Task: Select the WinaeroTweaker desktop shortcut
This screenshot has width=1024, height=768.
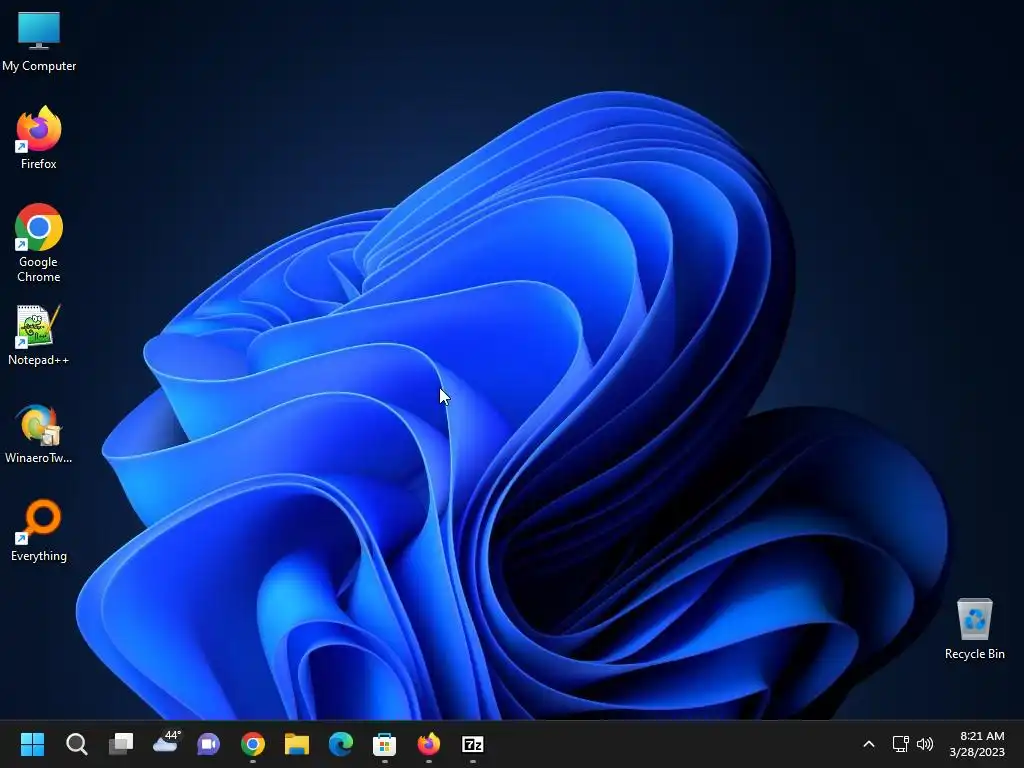Action: [x=39, y=434]
